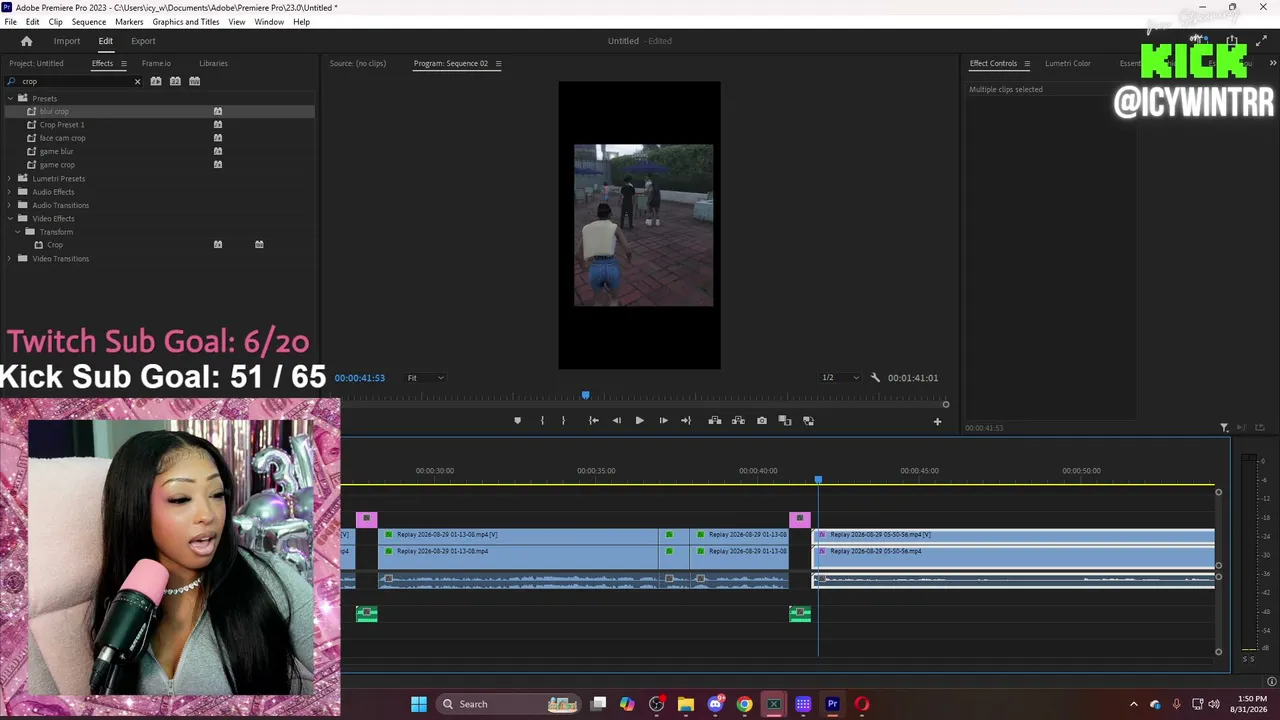Image resolution: width=1280 pixels, height=720 pixels.
Task: Click the Extract button
Action: 738,421
